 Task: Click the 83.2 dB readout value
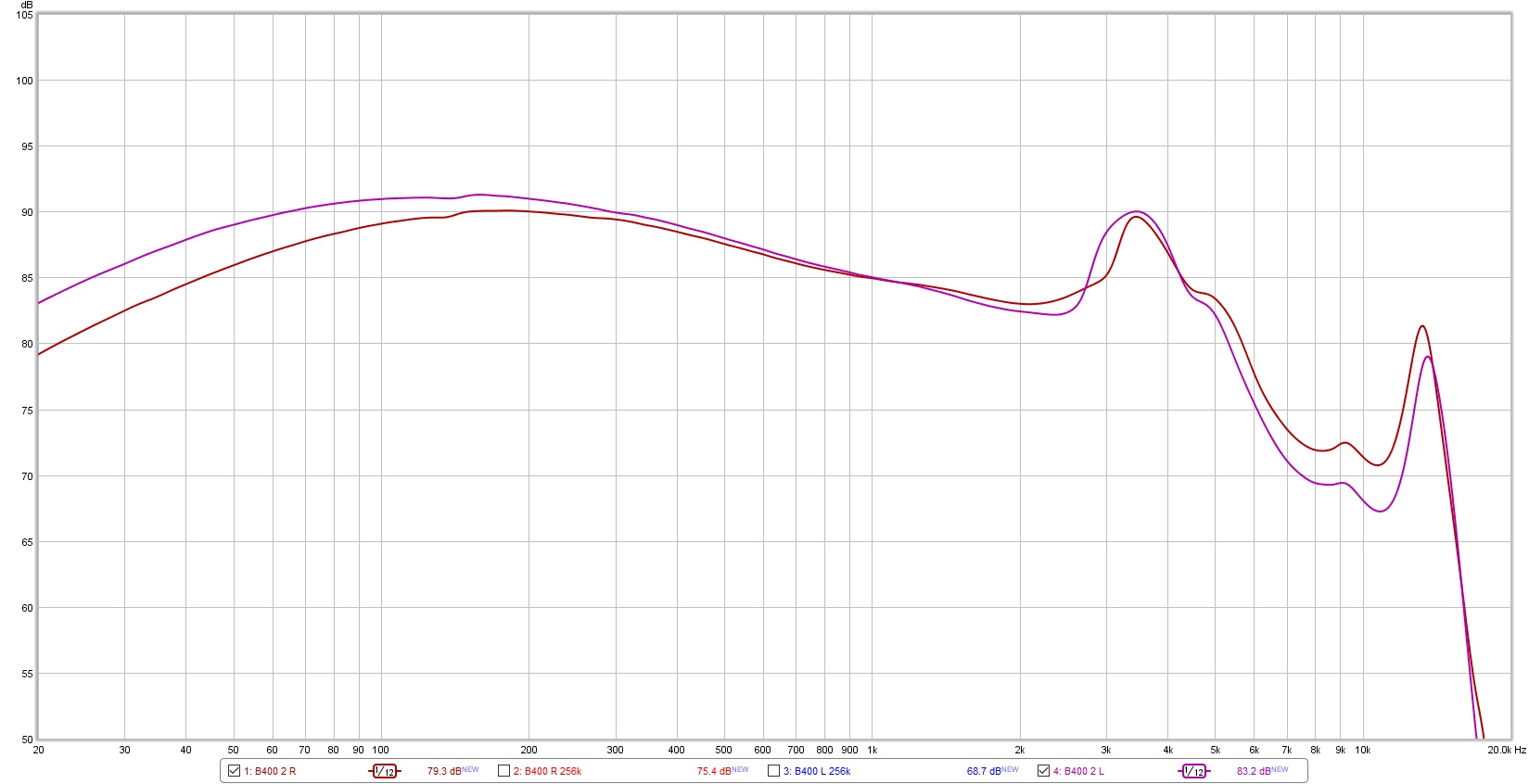(x=1254, y=771)
